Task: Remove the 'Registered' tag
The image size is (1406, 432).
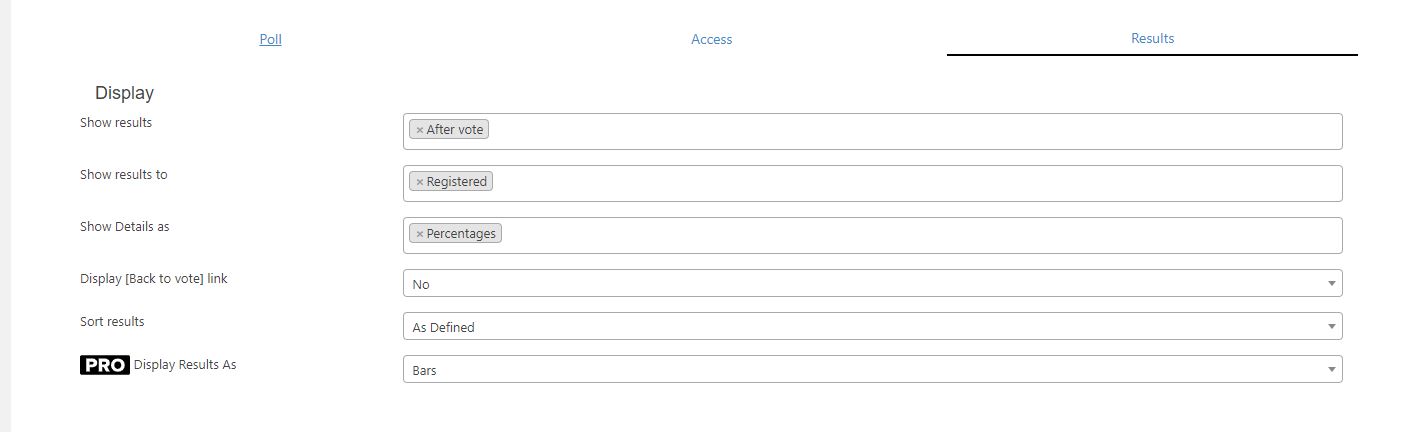Action: pos(420,182)
